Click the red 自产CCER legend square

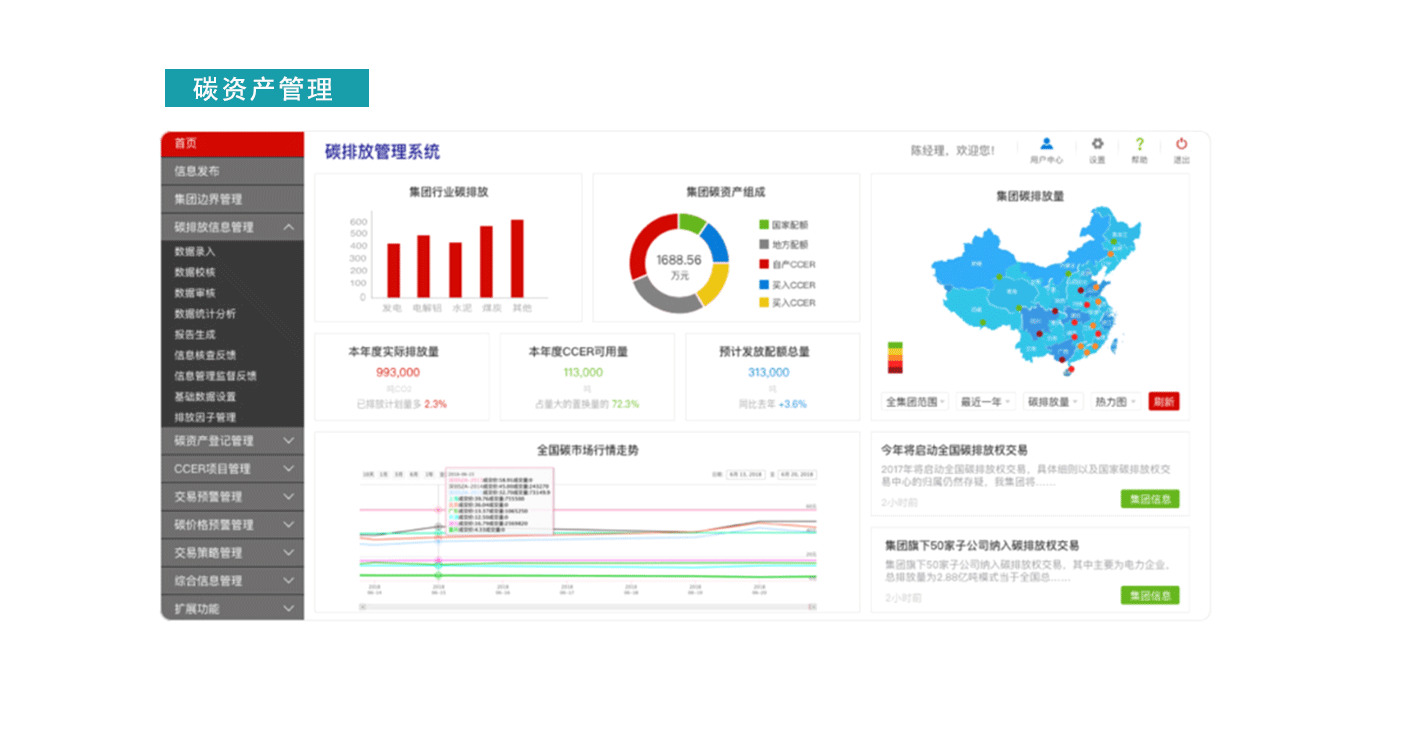coord(764,264)
